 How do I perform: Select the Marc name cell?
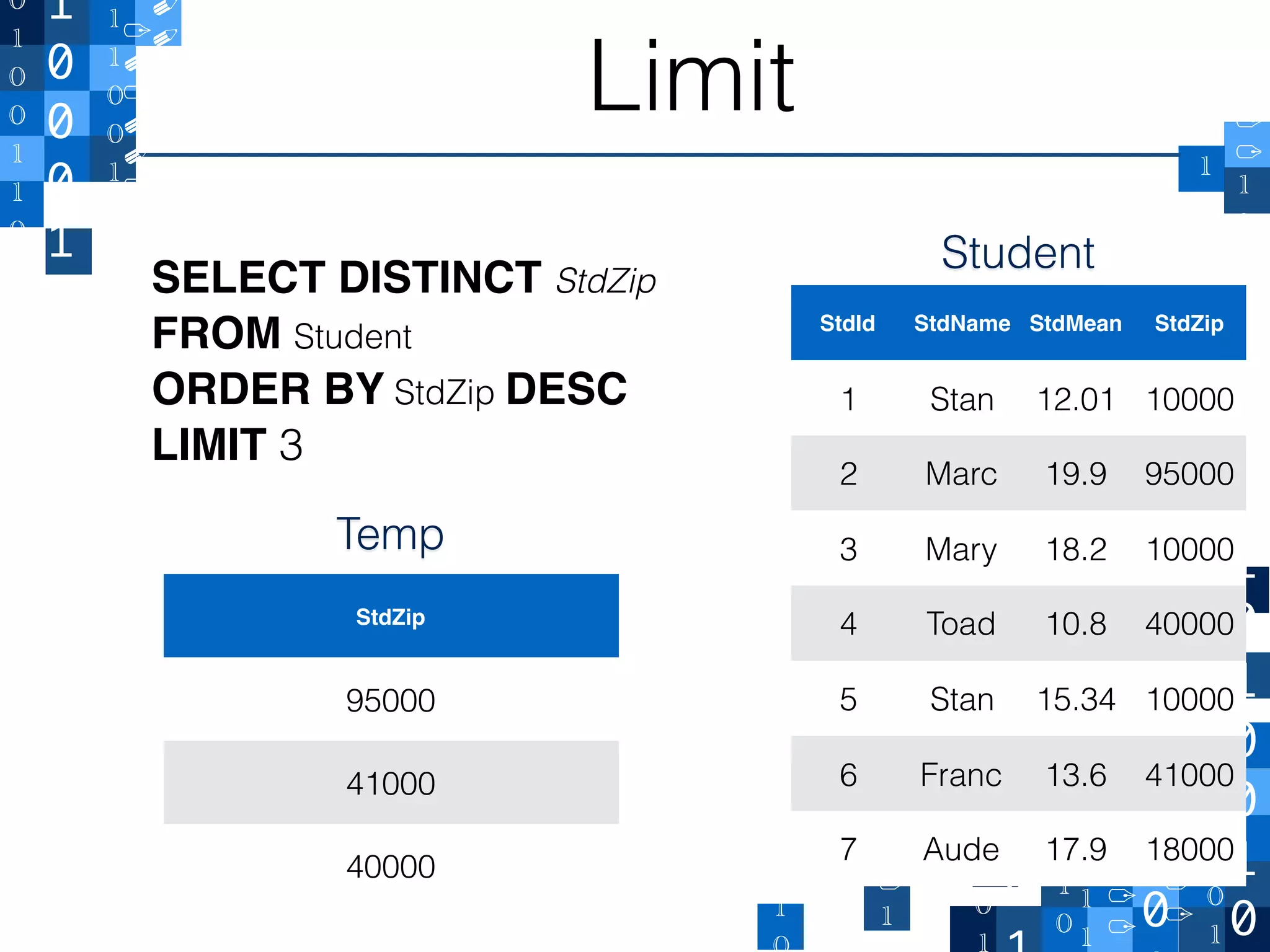click(961, 474)
